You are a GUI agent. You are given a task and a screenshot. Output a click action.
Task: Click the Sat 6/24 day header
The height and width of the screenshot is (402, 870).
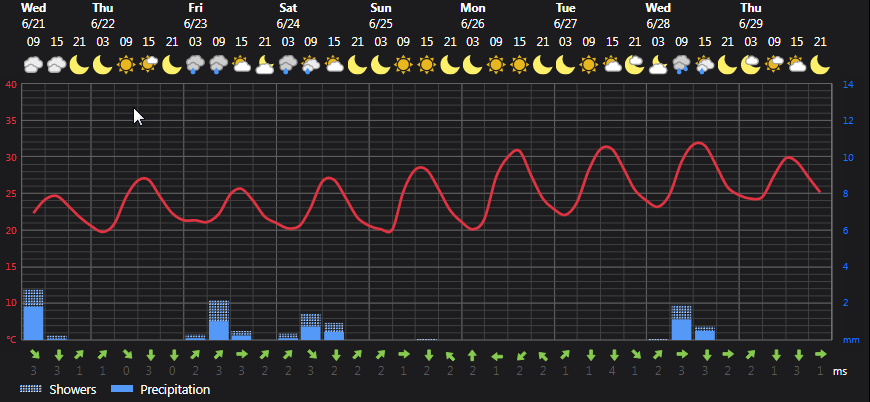pos(288,16)
